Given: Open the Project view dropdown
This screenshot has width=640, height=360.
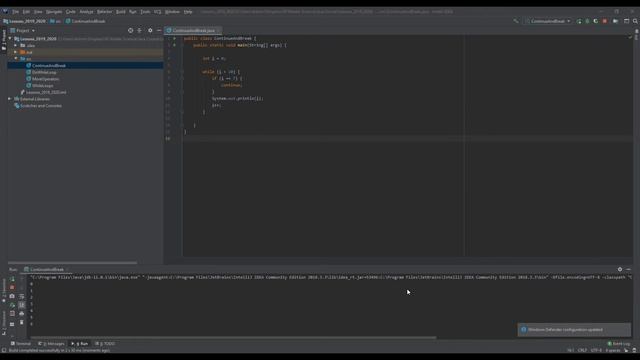Looking at the screenshot, I should [x=22, y=30].
